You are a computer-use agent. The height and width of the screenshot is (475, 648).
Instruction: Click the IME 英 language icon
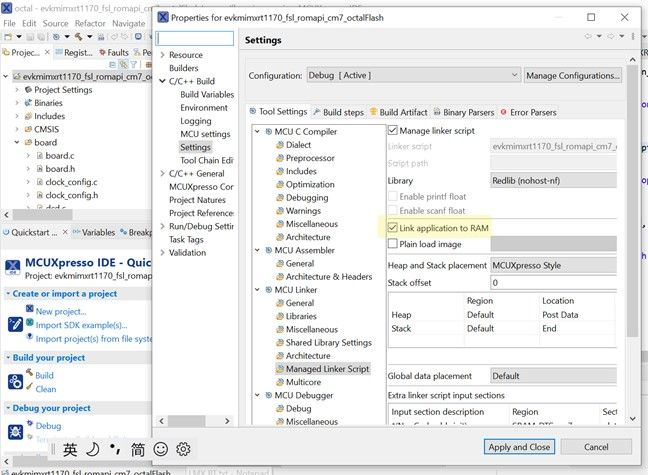(x=70, y=449)
